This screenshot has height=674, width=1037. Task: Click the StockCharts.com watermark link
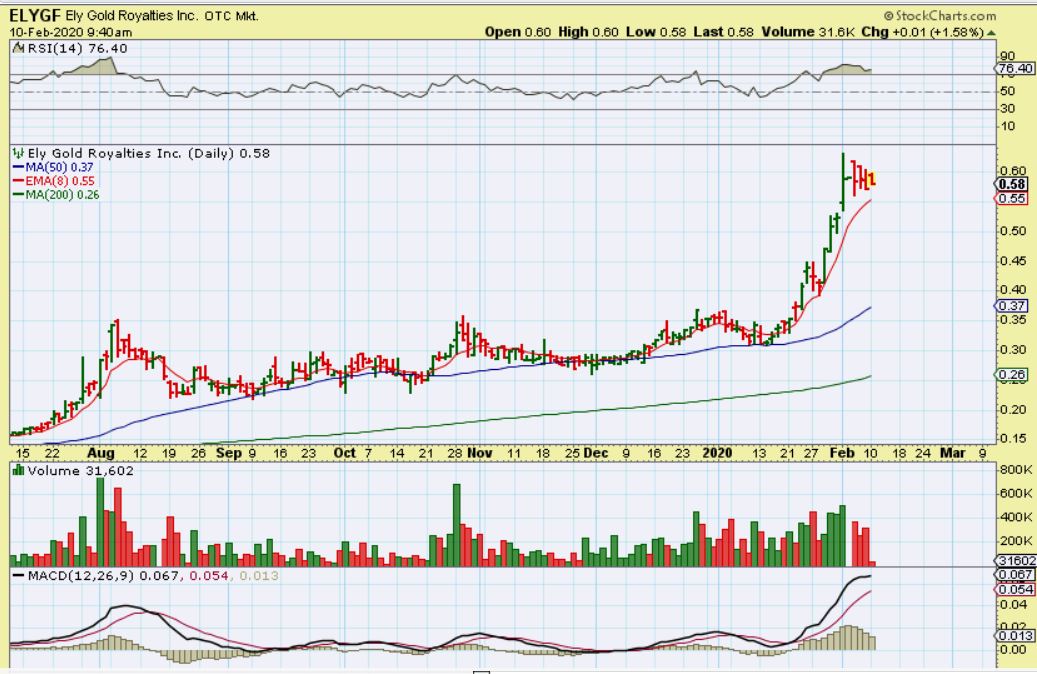(x=940, y=15)
